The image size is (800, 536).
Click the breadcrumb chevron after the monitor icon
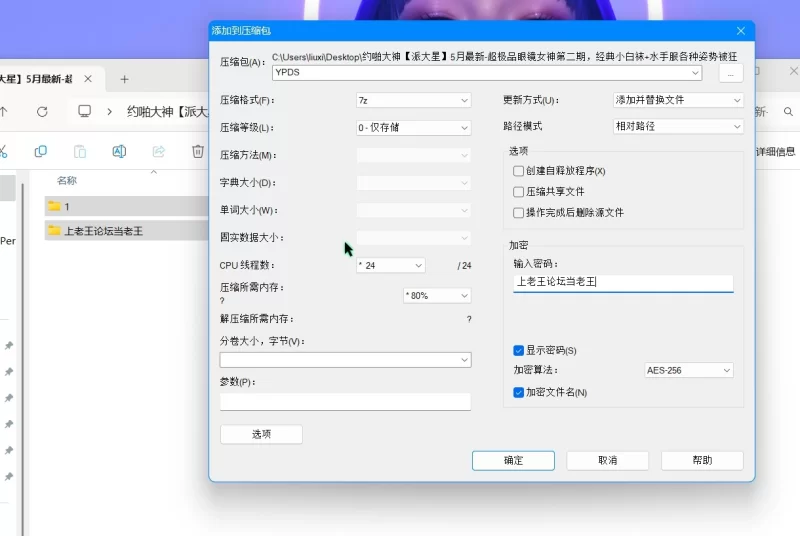coord(109,111)
